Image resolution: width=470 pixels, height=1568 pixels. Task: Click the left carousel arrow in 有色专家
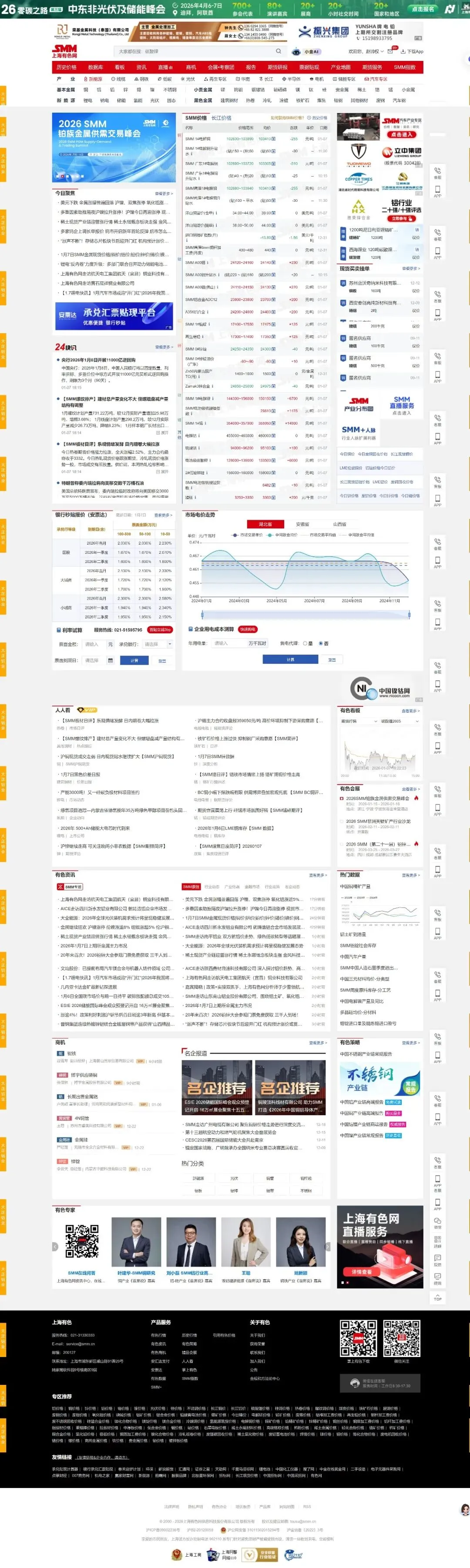tap(55, 1247)
